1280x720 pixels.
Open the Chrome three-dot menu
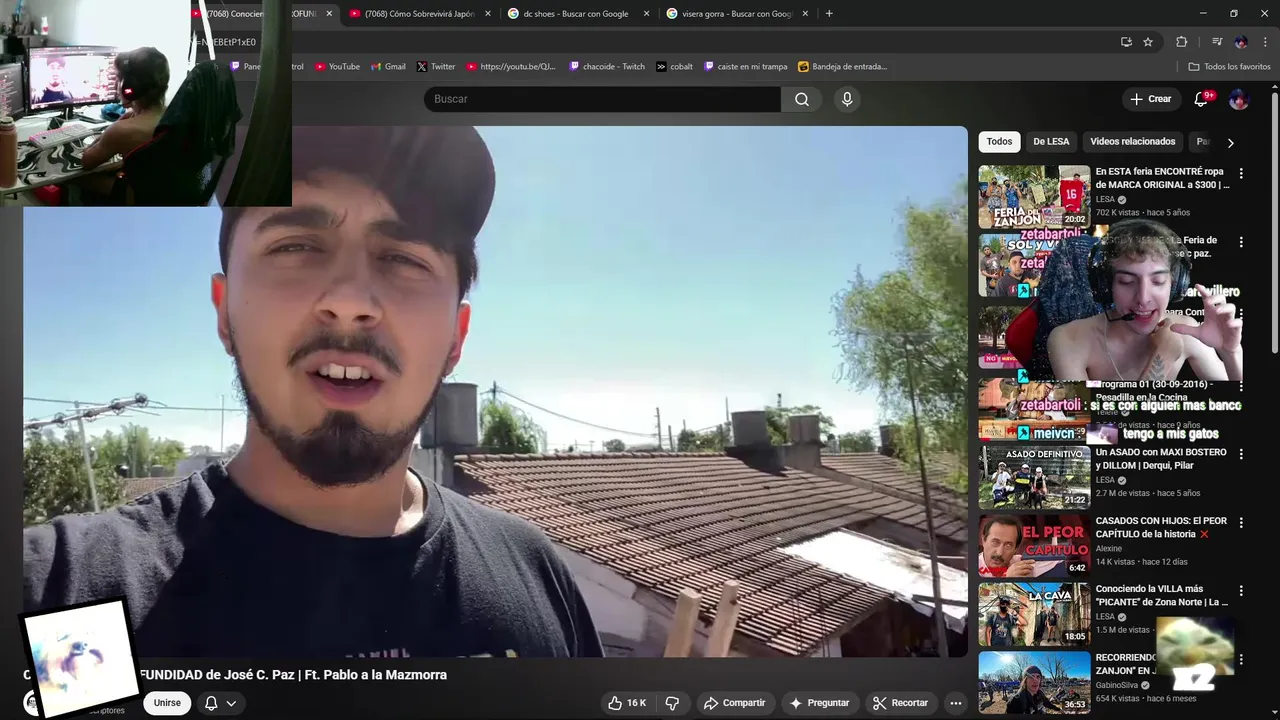click(1263, 42)
